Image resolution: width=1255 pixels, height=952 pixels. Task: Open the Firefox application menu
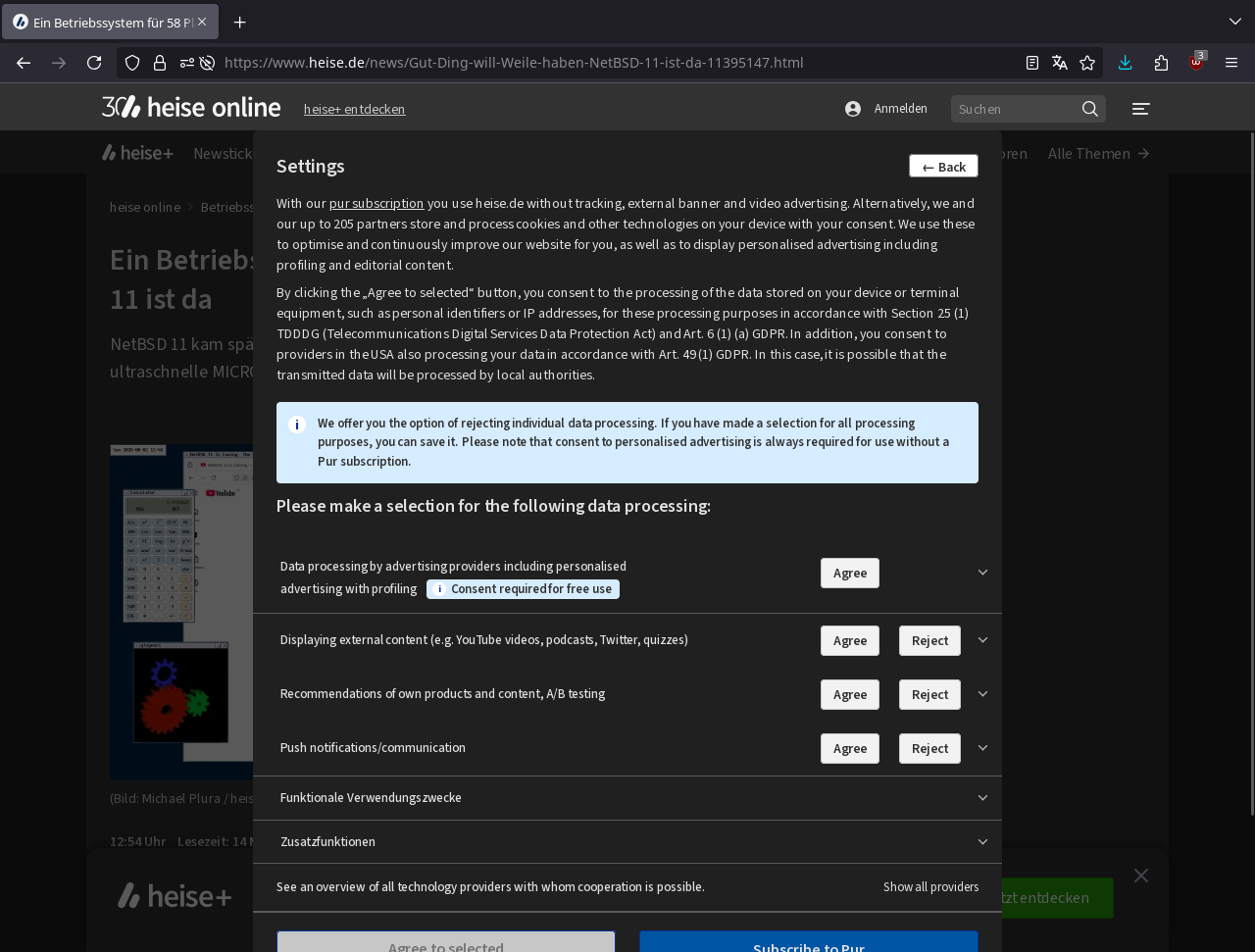coord(1231,63)
